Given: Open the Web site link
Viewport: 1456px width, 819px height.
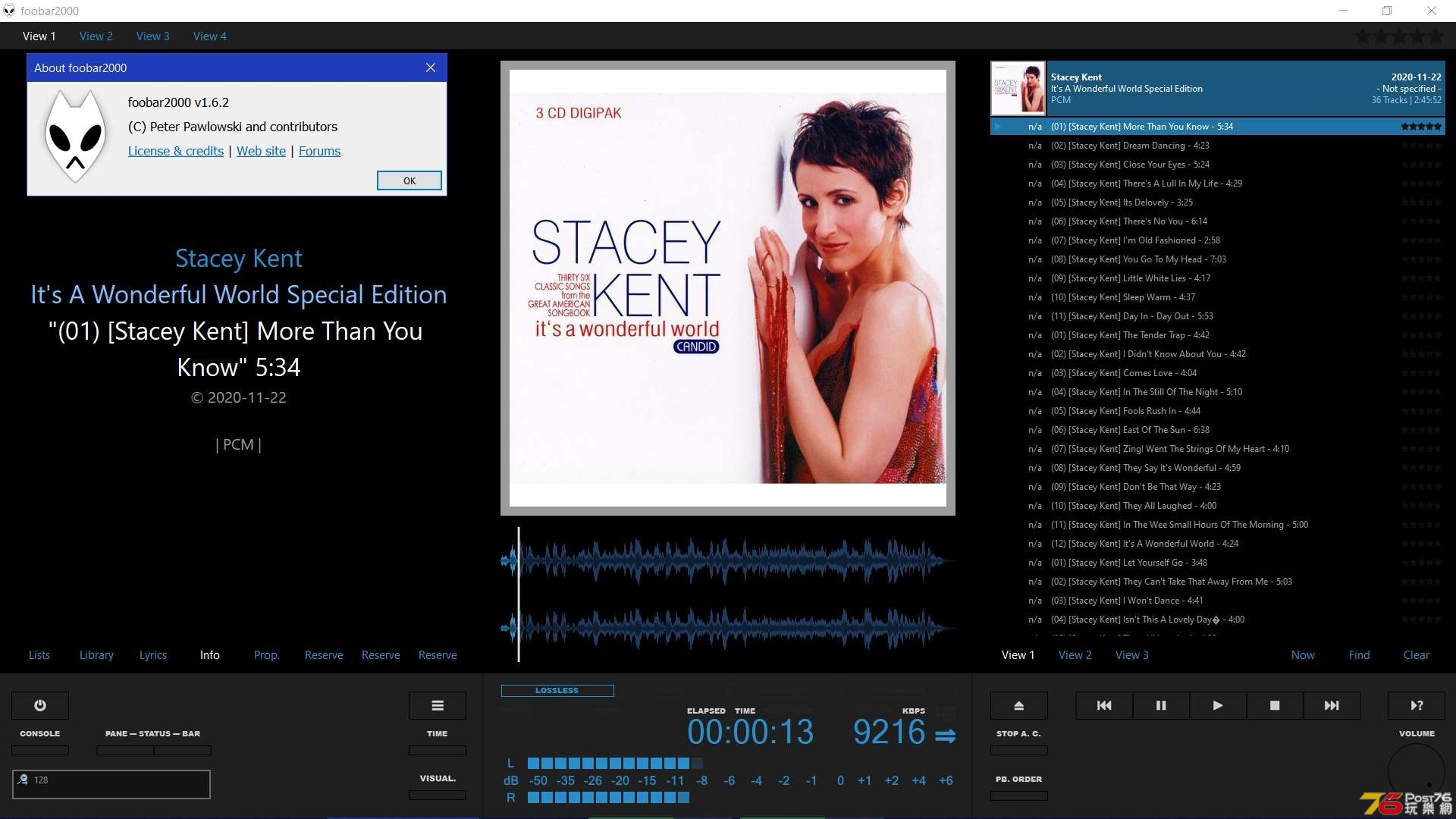Looking at the screenshot, I should [261, 151].
